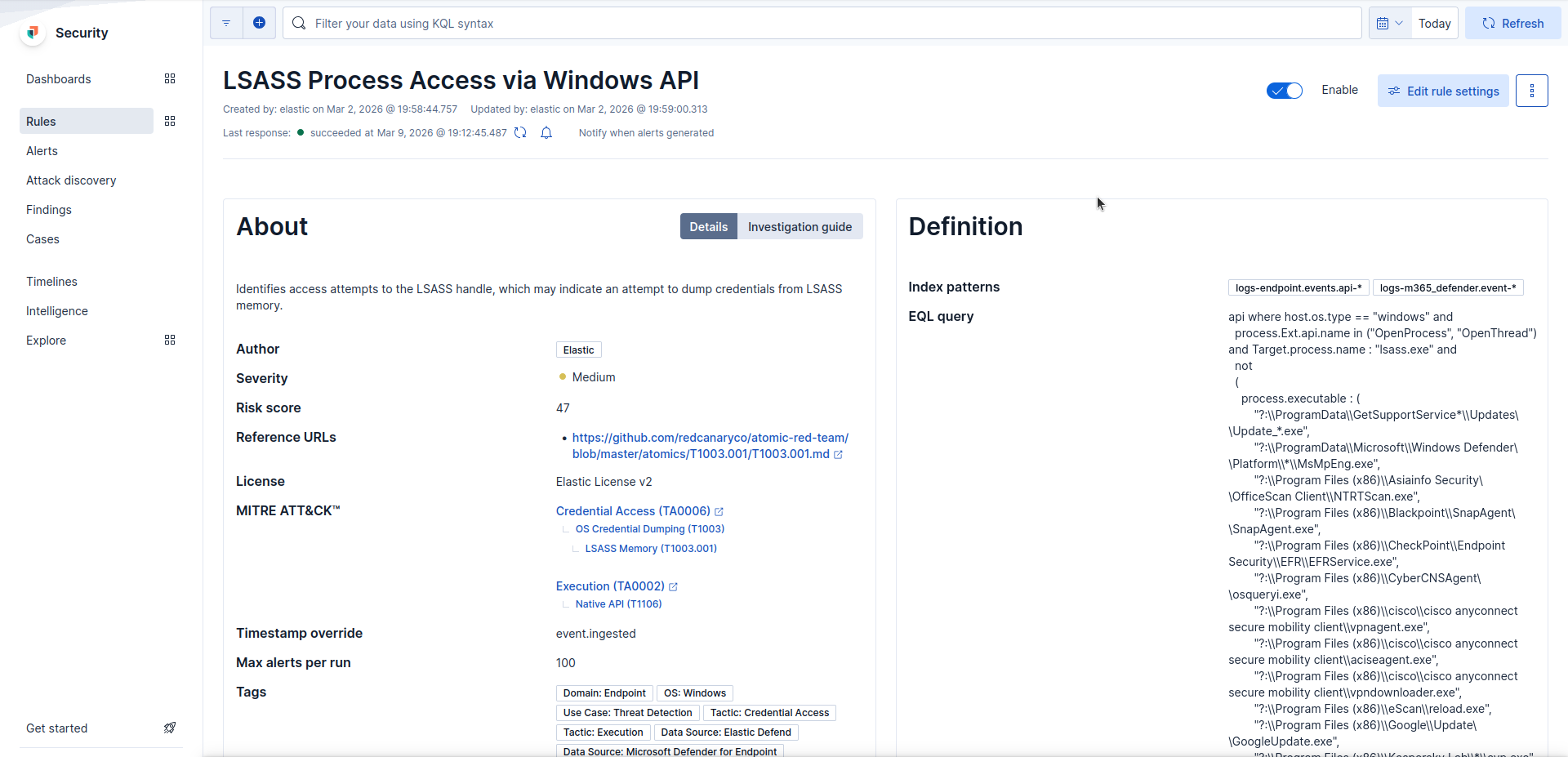This screenshot has height=757, width=1568.
Task: Click the Get started rocket icon
Action: point(170,728)
